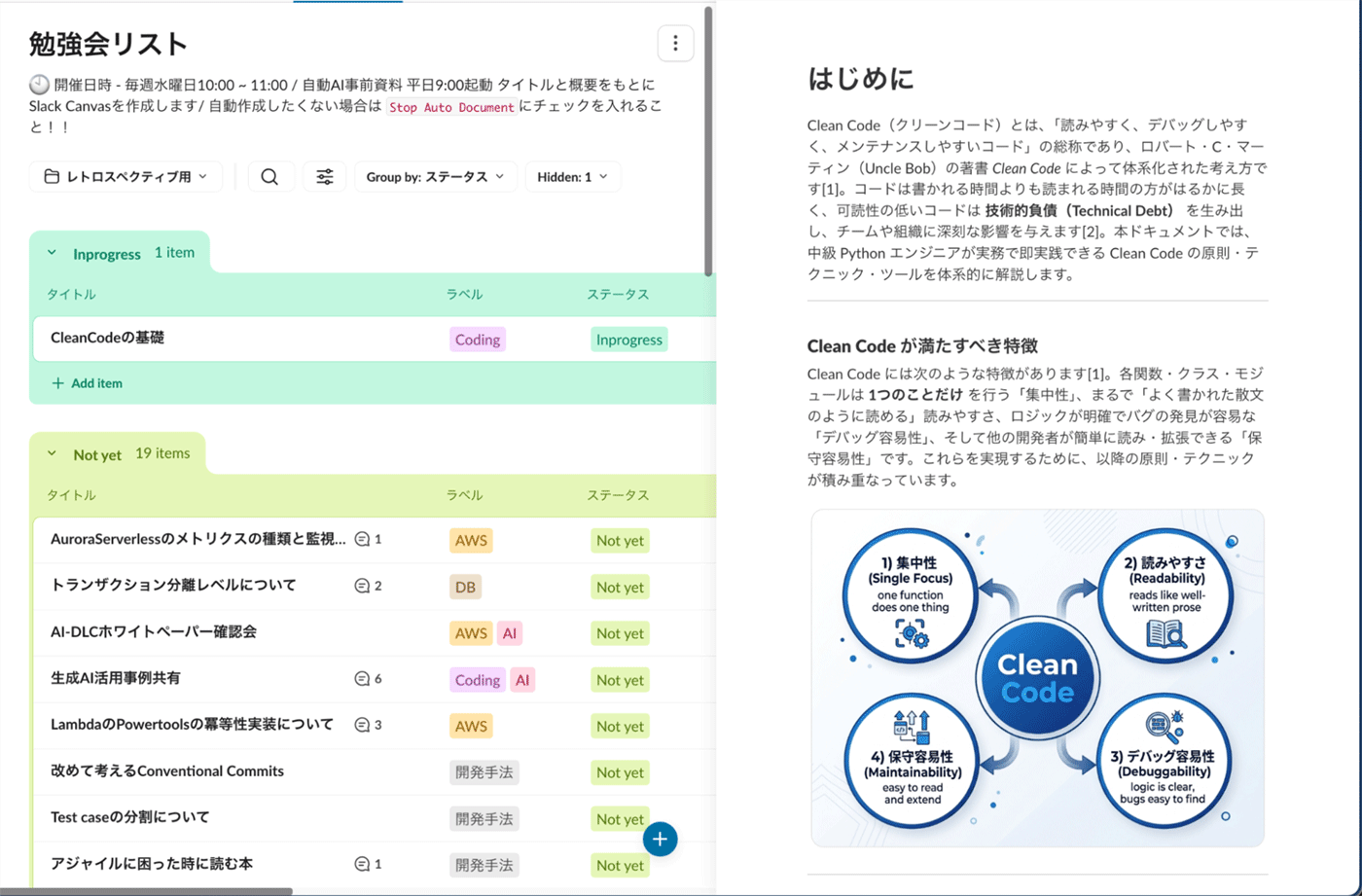Open comments icon on AuroraServerless row

tap(368, 539)
